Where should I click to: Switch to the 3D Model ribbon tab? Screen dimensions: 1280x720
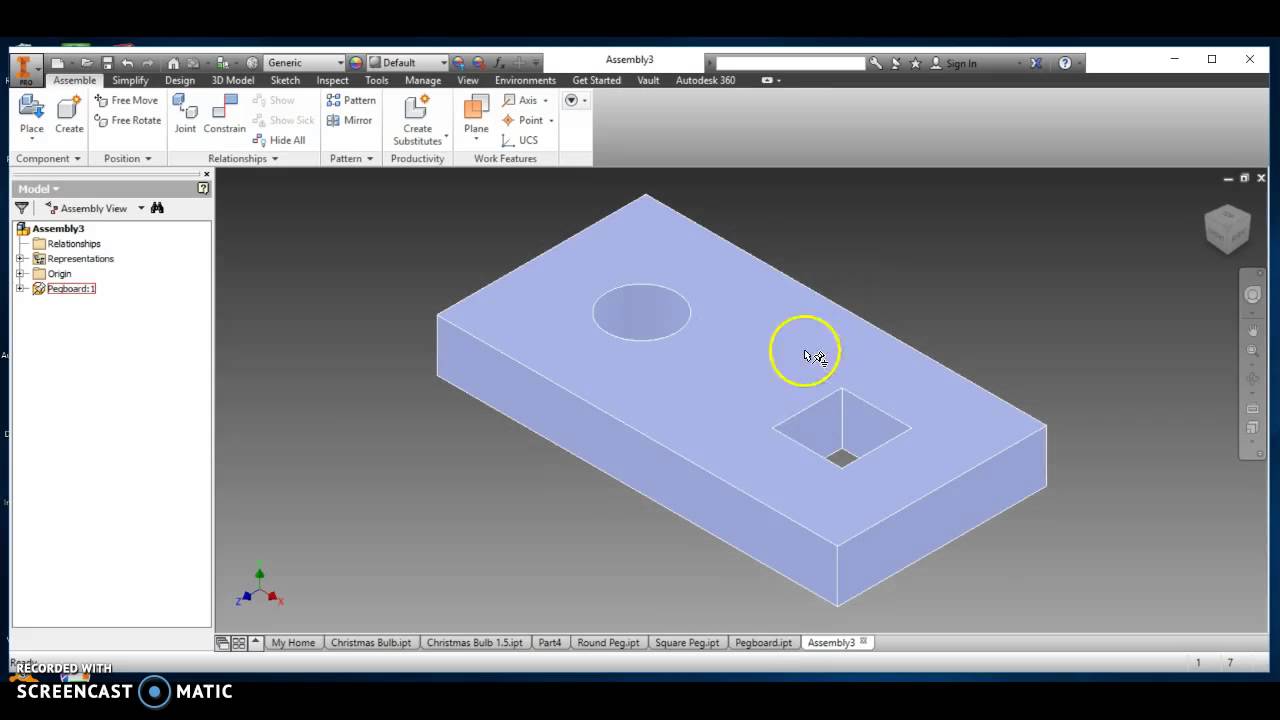click(x=233, y=80)
